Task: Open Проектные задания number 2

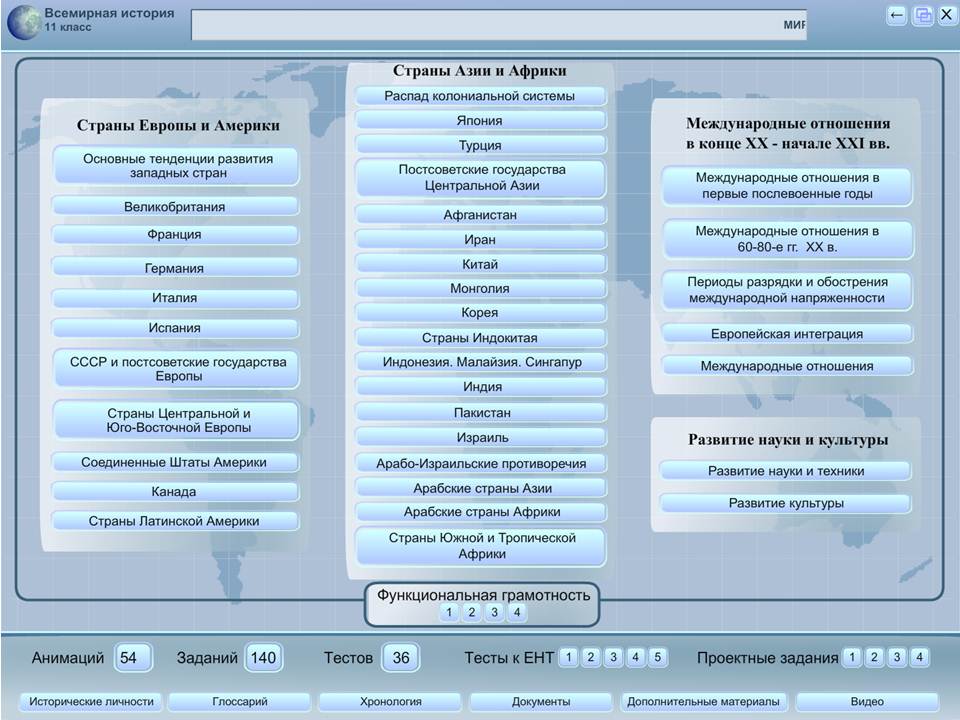Action: tap(874, 657)
